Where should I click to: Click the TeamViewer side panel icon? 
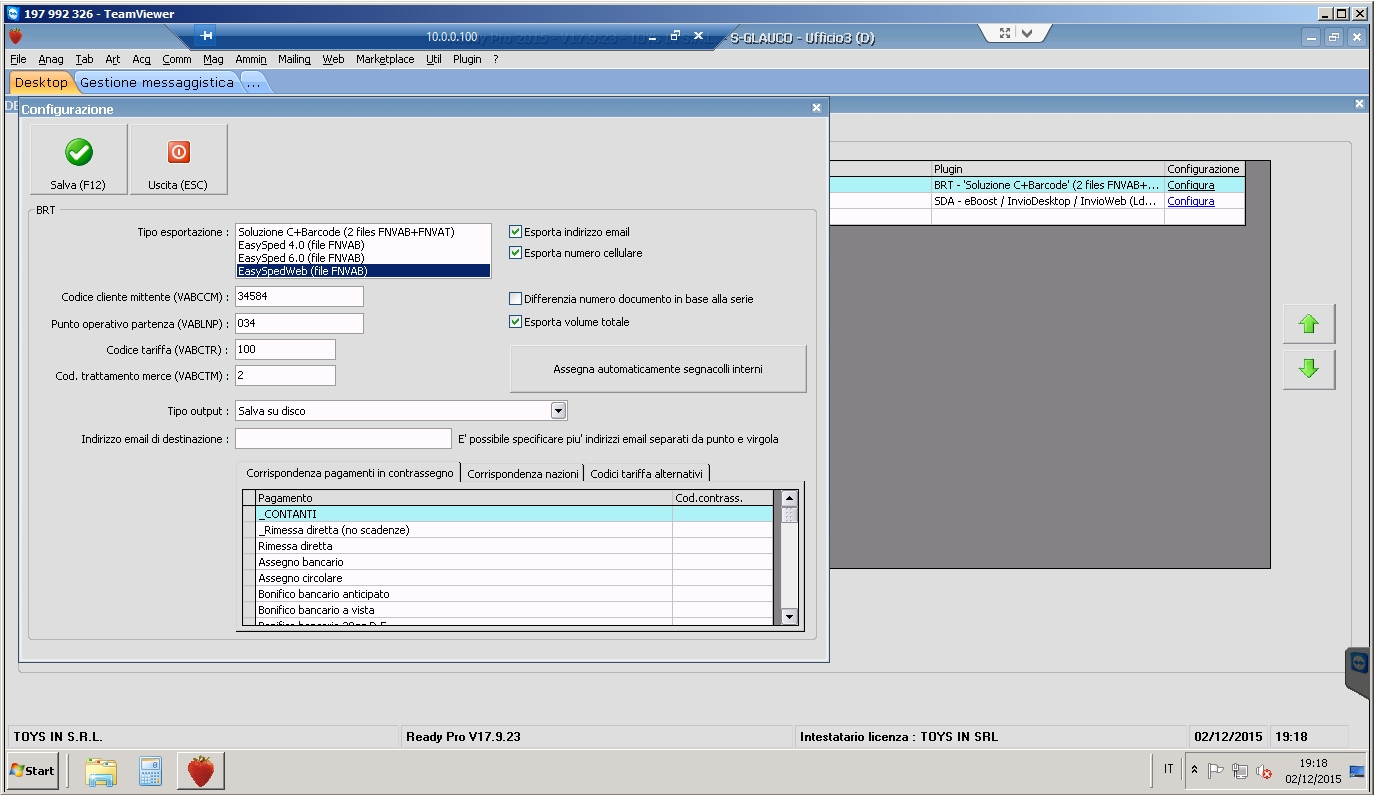coord(1359,663)
